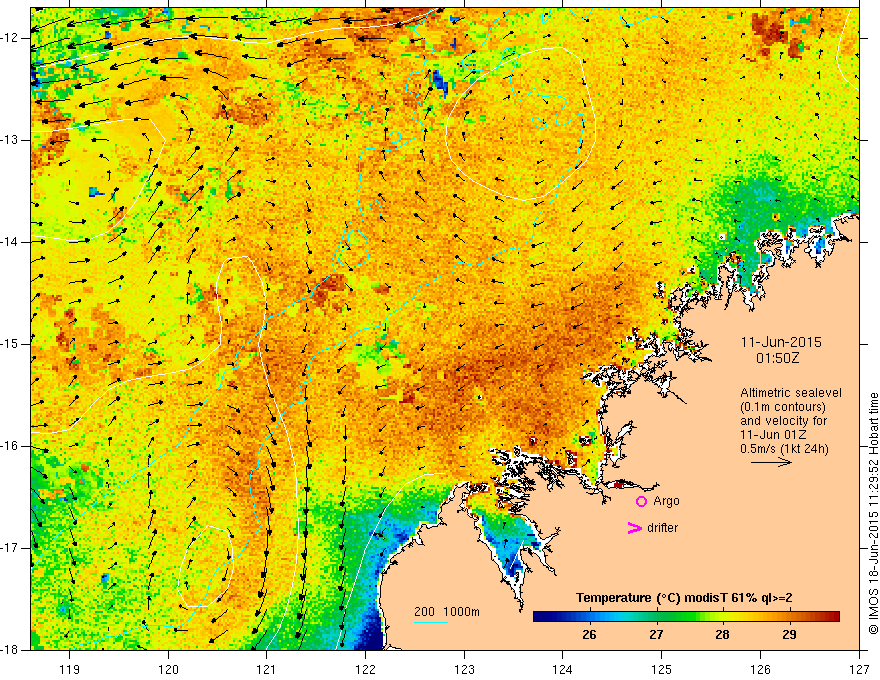This screenshot has height=680, width=880.
Task: Click the '-17' latitude axis label
Action: (10, 548)
